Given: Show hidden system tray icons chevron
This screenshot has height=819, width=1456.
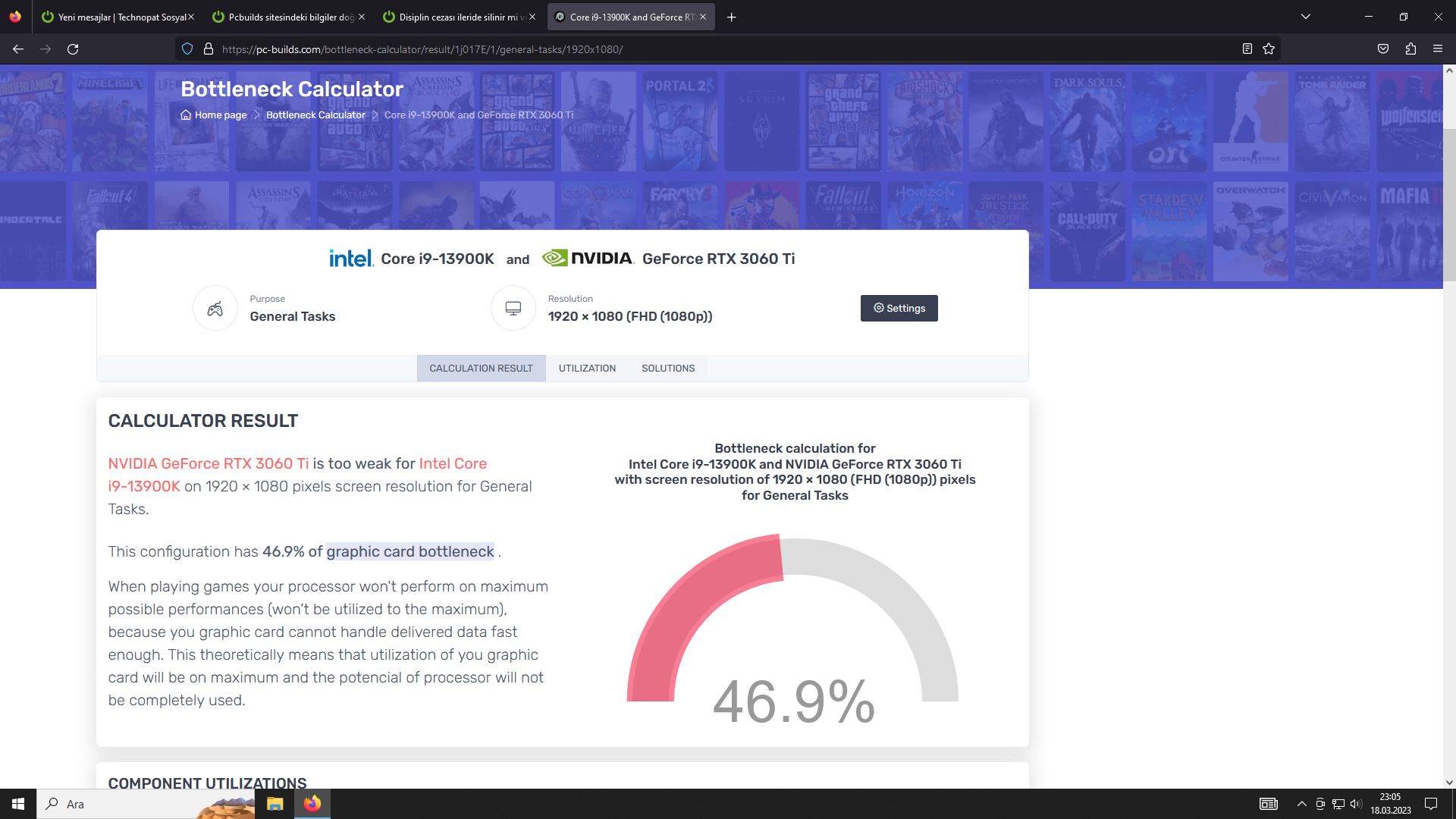Looking at the screenshot, I should tap(1301, 804).
